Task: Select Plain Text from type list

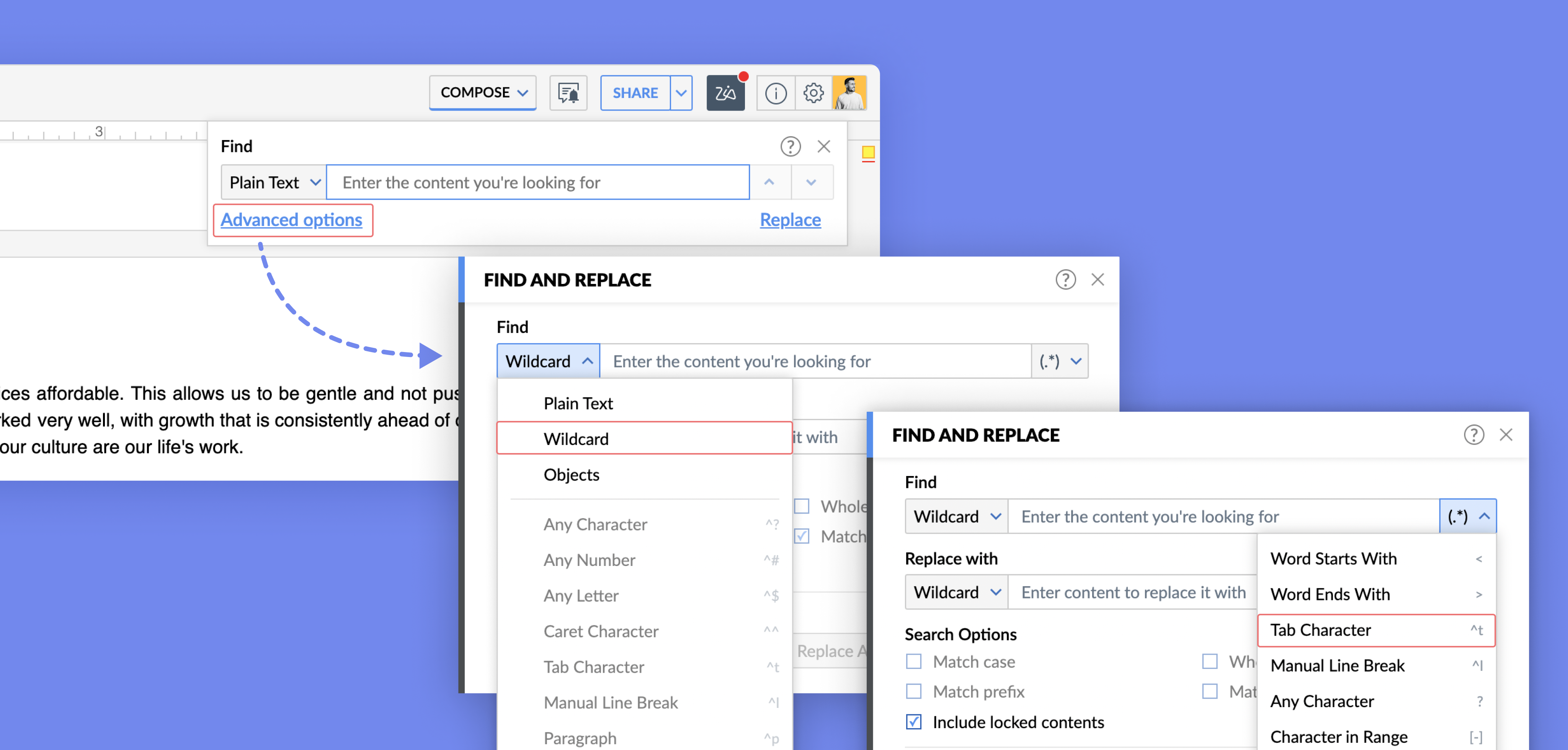Action: pos(645,403)
